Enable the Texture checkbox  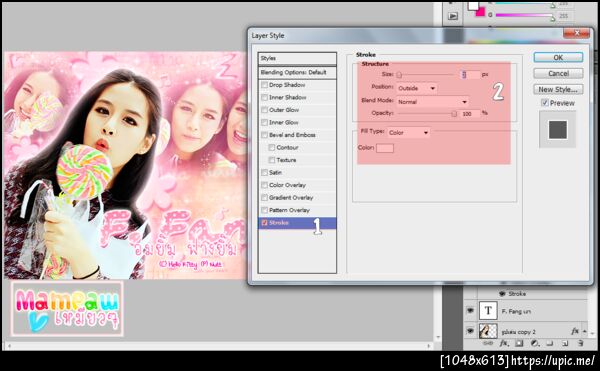pyautogui.click(x=272, y=160)
